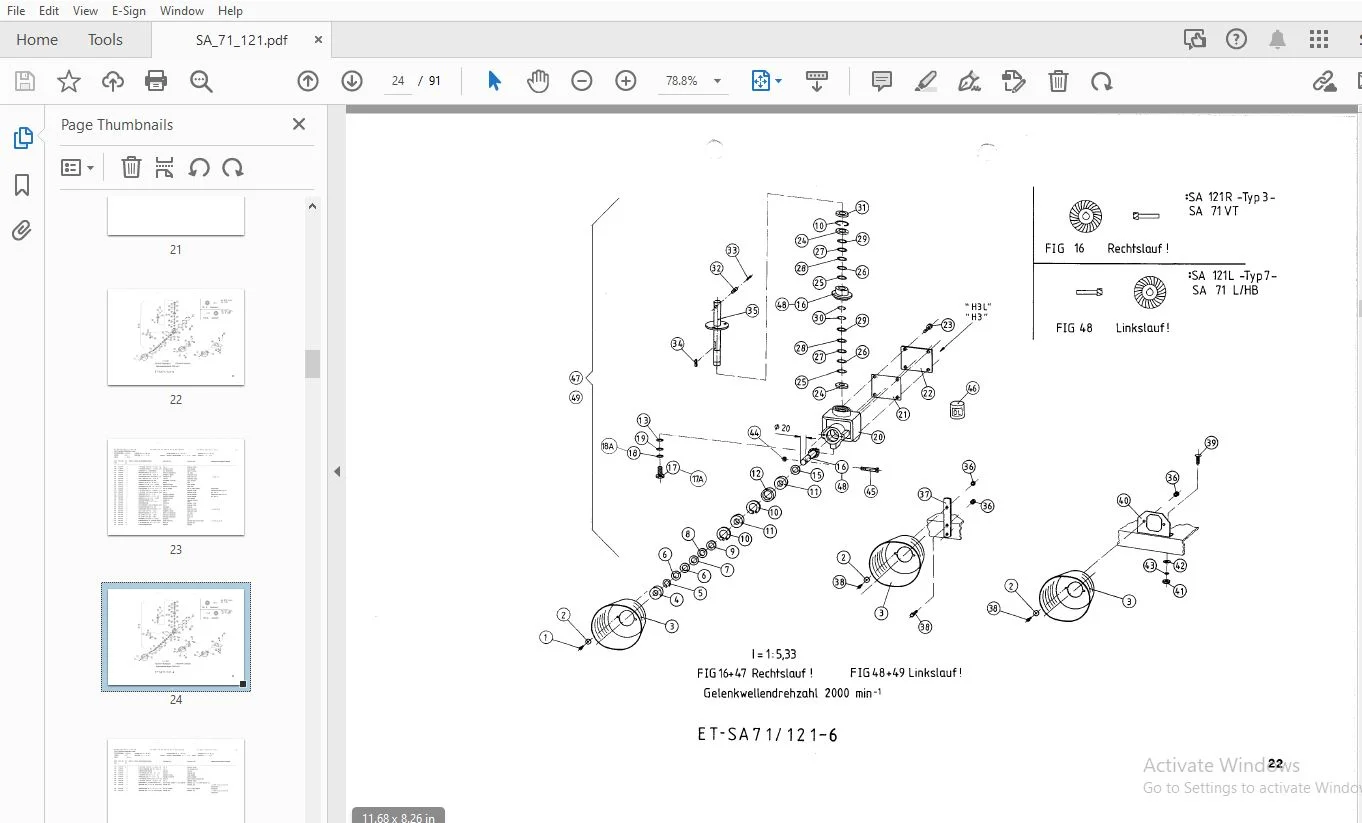Image resolution: width=1362 pixels, height=823 pixels.
Task: Upload file to cloud icon
Action: 113,82
